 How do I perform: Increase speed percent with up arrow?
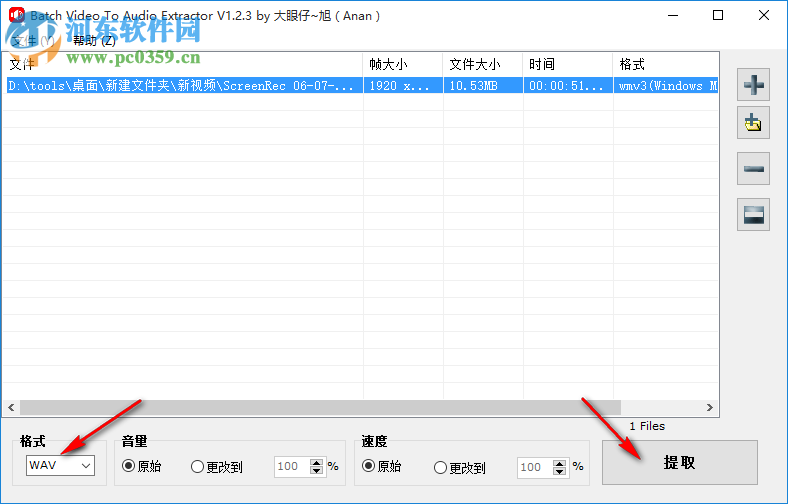click(x=559, y=463)
